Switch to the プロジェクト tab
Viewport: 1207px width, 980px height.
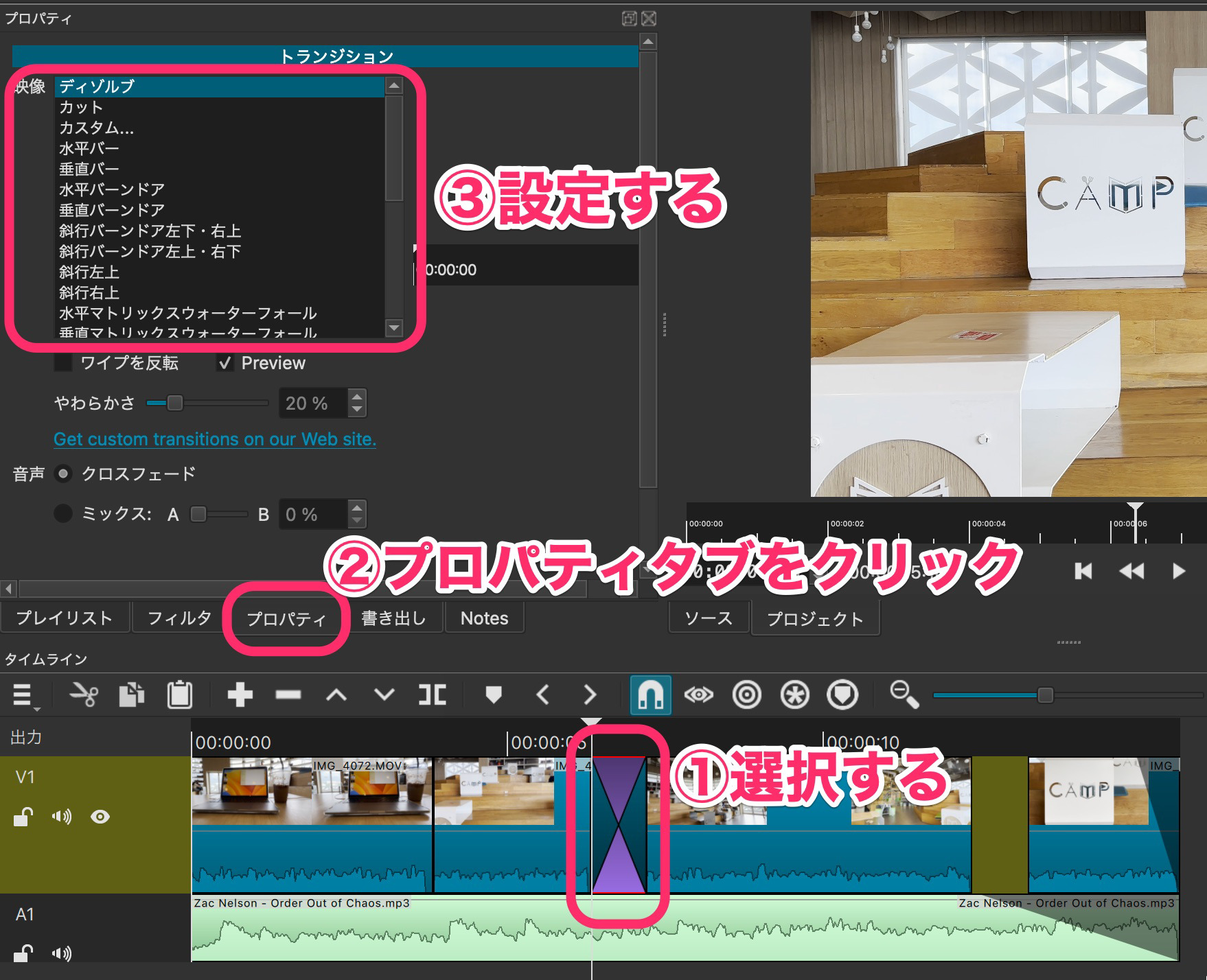[816, 618]
